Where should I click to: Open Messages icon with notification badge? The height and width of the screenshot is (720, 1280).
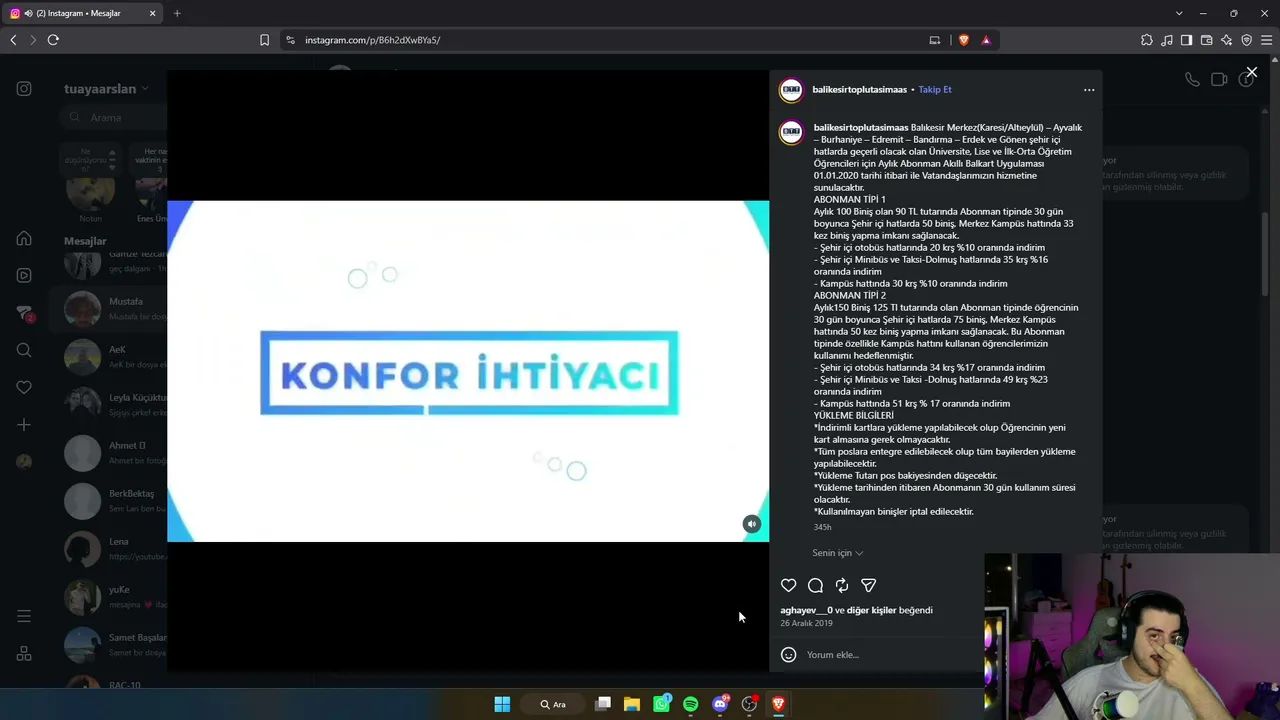[25, 313]
